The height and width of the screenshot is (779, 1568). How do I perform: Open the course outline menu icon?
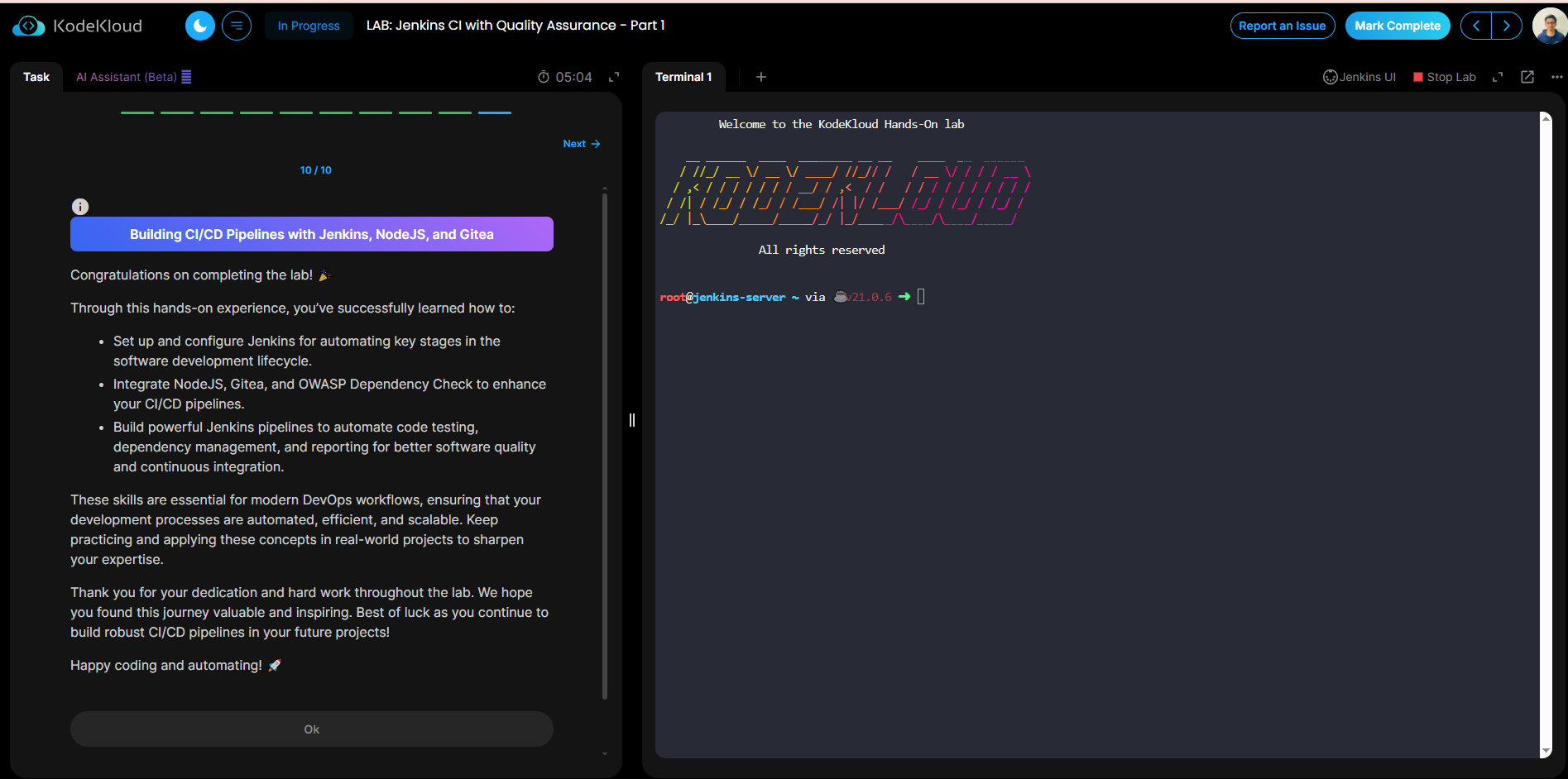click(237, 26)
